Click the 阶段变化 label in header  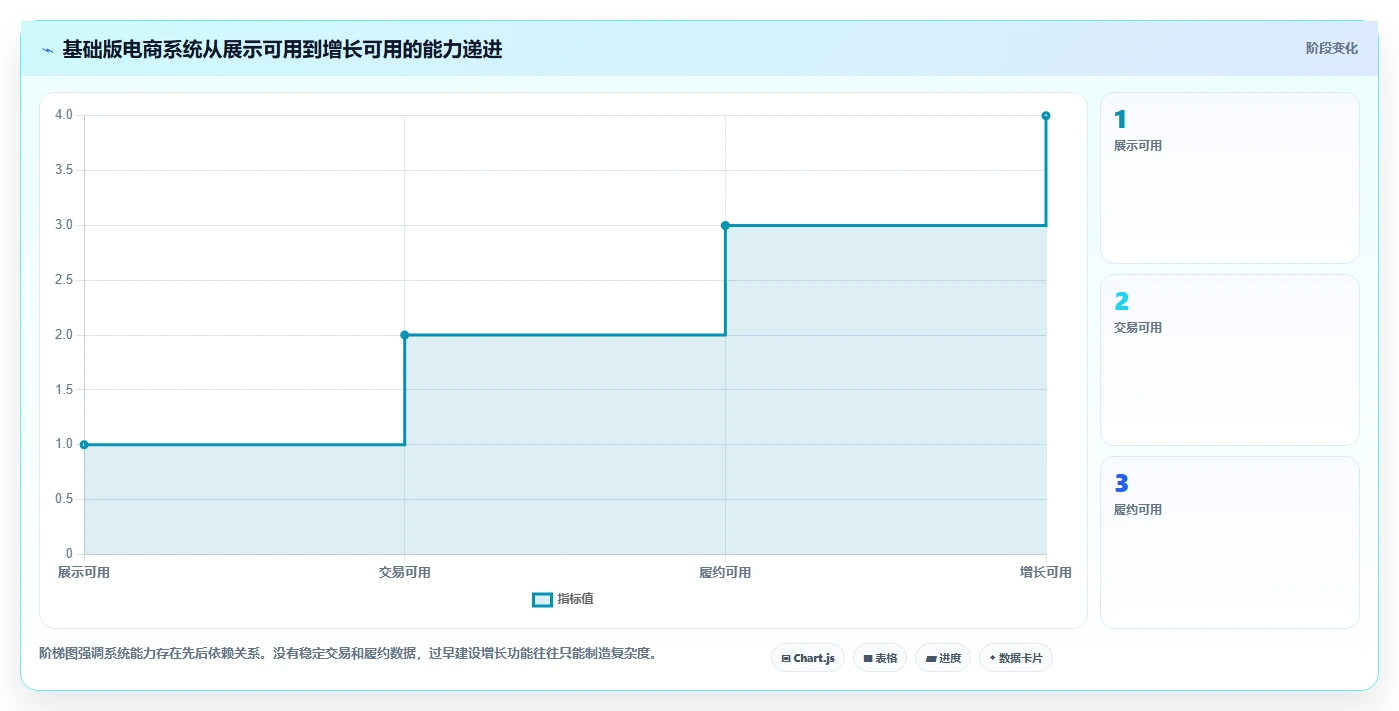tap(1332, 48)
